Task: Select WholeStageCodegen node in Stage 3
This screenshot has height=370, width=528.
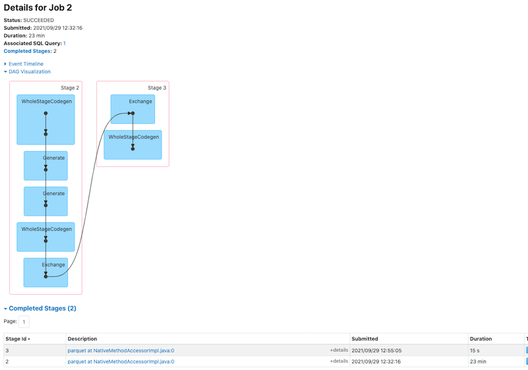Action: click(x=133, y=145)
